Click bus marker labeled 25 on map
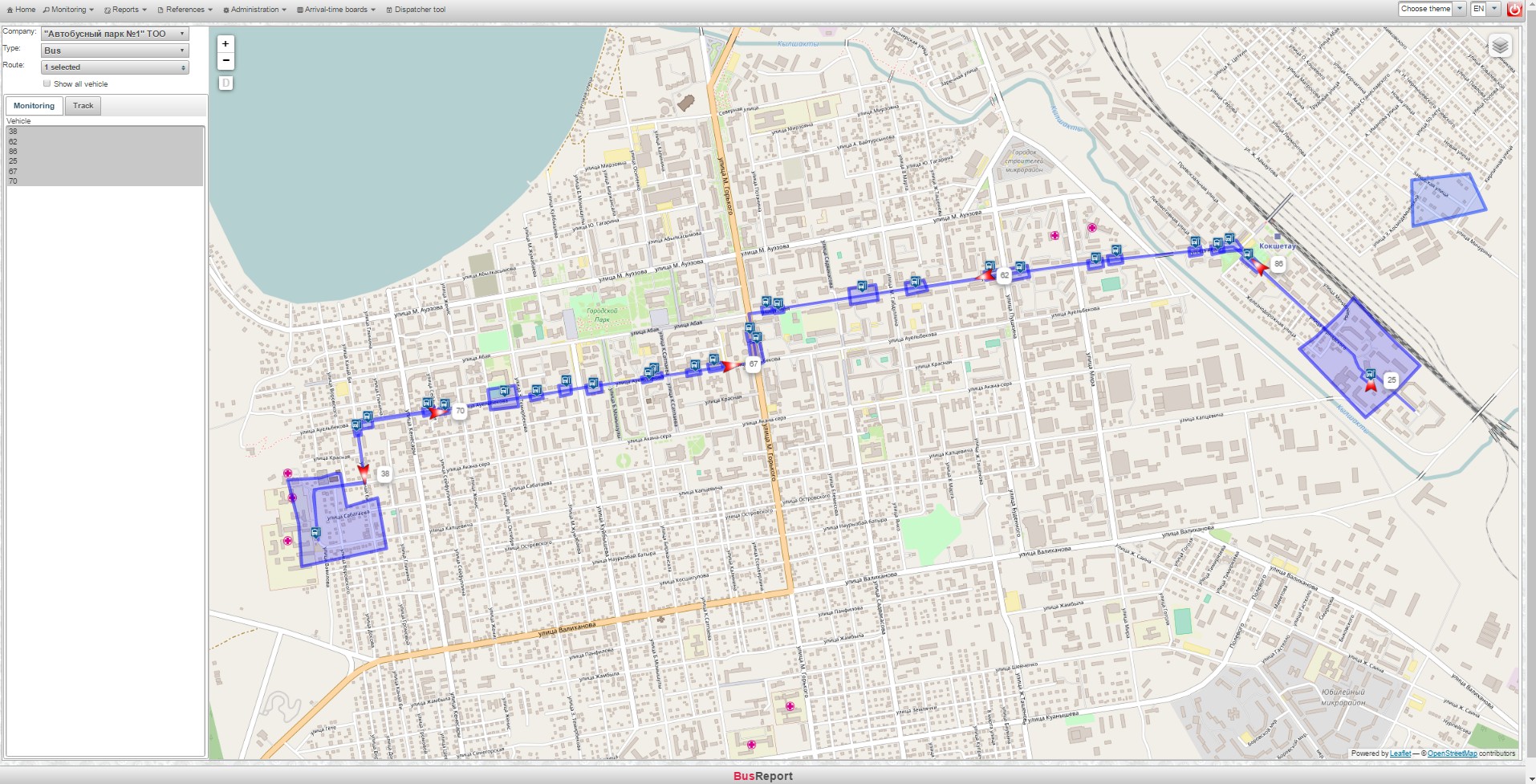Screen dimensions: 1536x784 (1391, 380)
